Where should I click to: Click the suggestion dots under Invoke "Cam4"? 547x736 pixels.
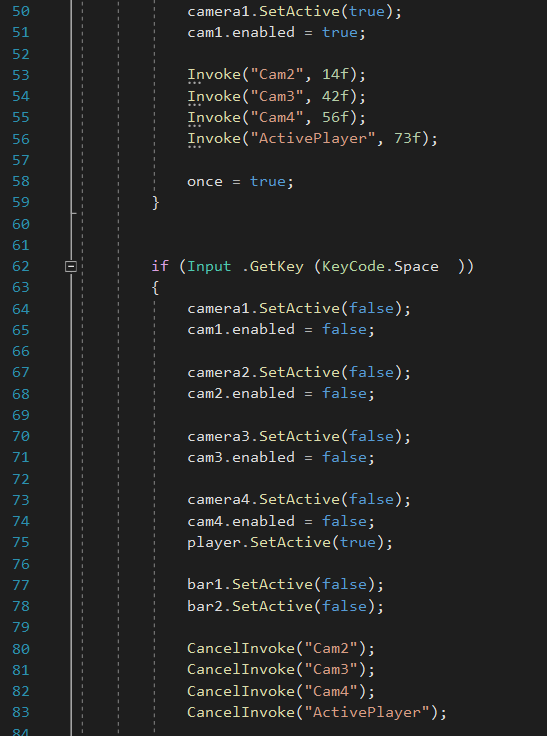pos(194,126)
